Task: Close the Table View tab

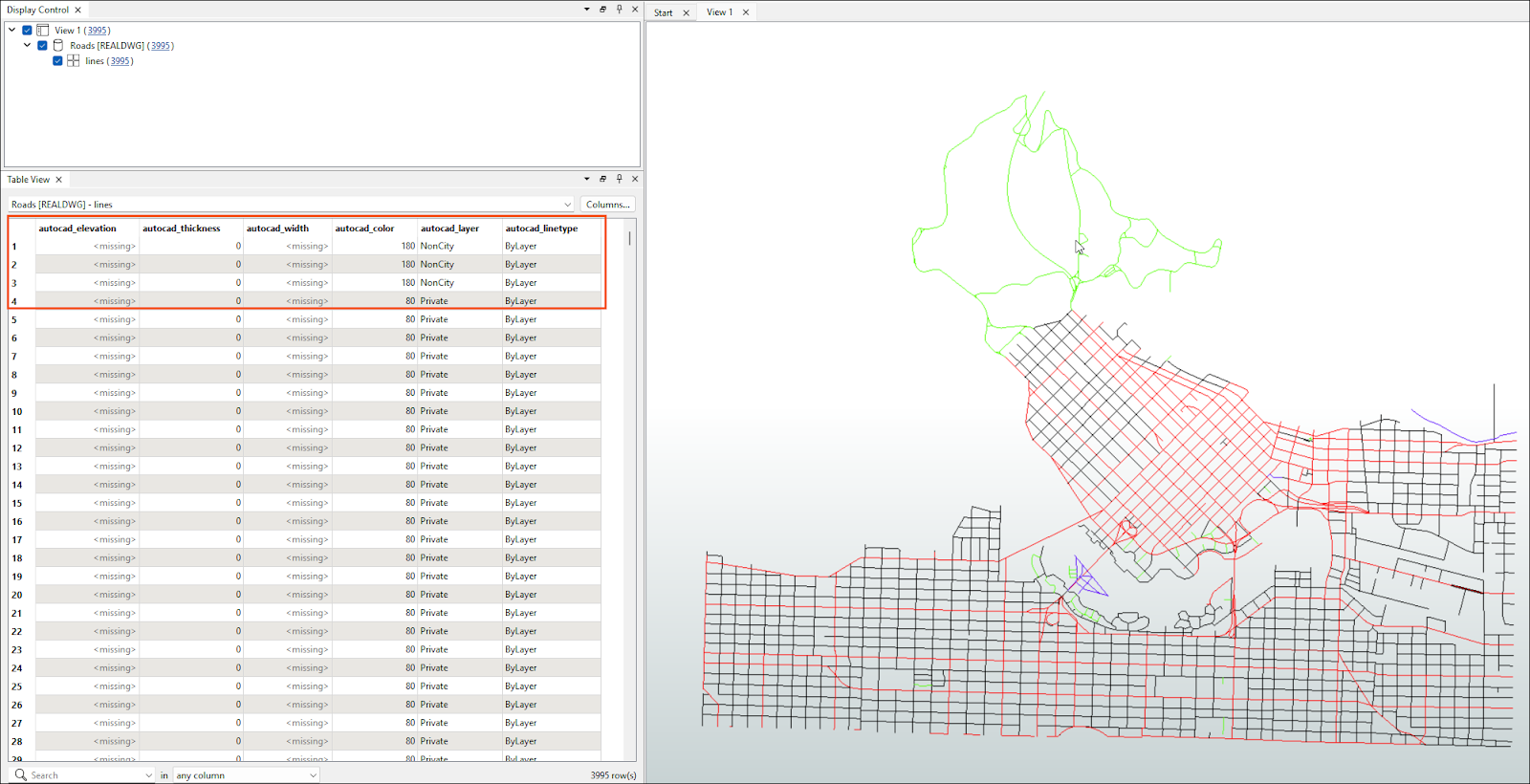Action: pos(59,180)
